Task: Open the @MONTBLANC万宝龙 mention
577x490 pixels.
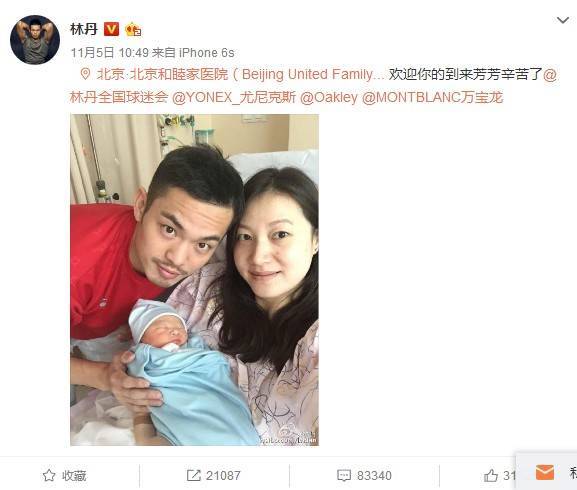Action: point(432,97)
